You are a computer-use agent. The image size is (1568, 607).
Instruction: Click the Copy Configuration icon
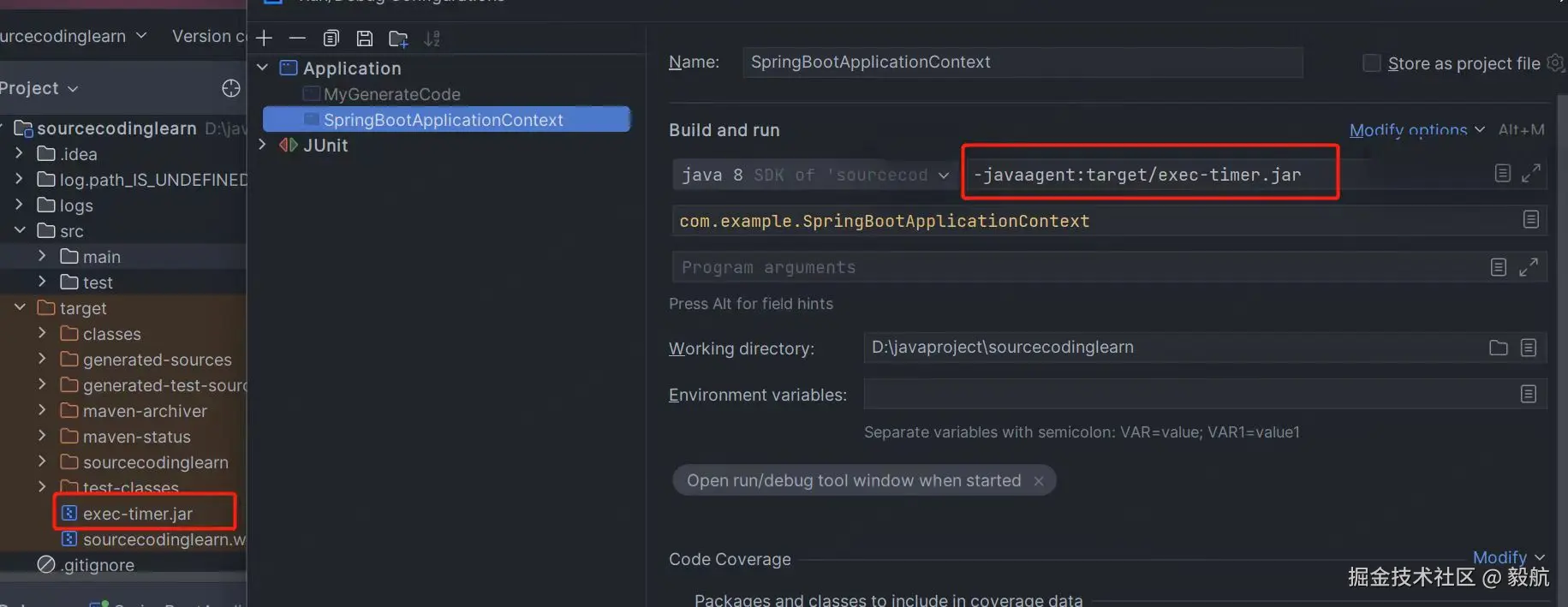[x=331, y=39]
